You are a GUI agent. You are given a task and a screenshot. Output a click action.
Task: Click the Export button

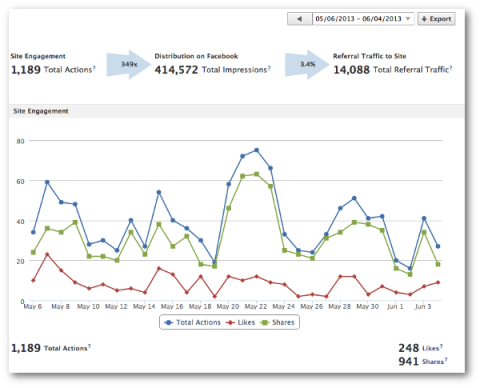436,19
